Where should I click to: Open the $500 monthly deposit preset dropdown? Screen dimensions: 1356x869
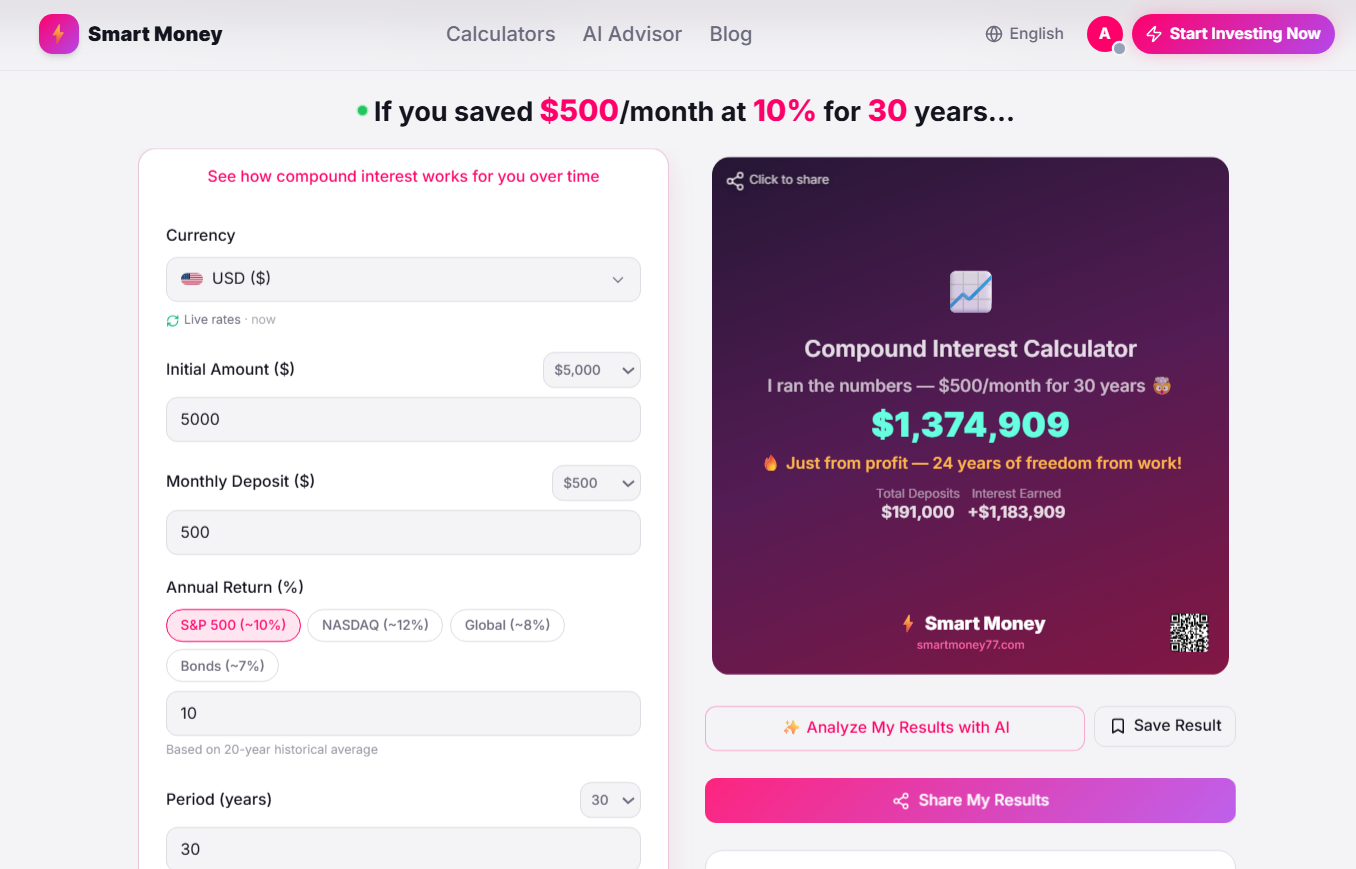point(596,483)
